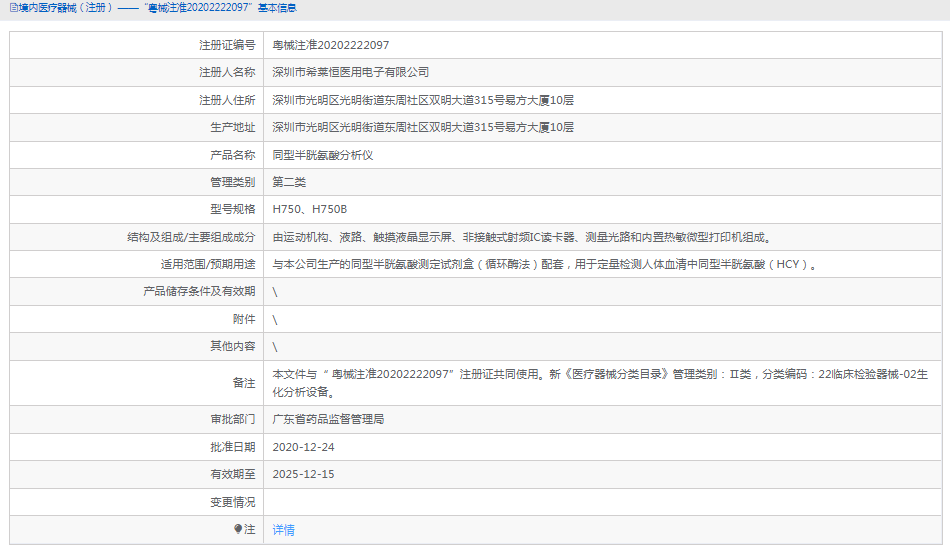Click the 附件 row label
This screenshot has width=950, height=552.
coord(244,319)
